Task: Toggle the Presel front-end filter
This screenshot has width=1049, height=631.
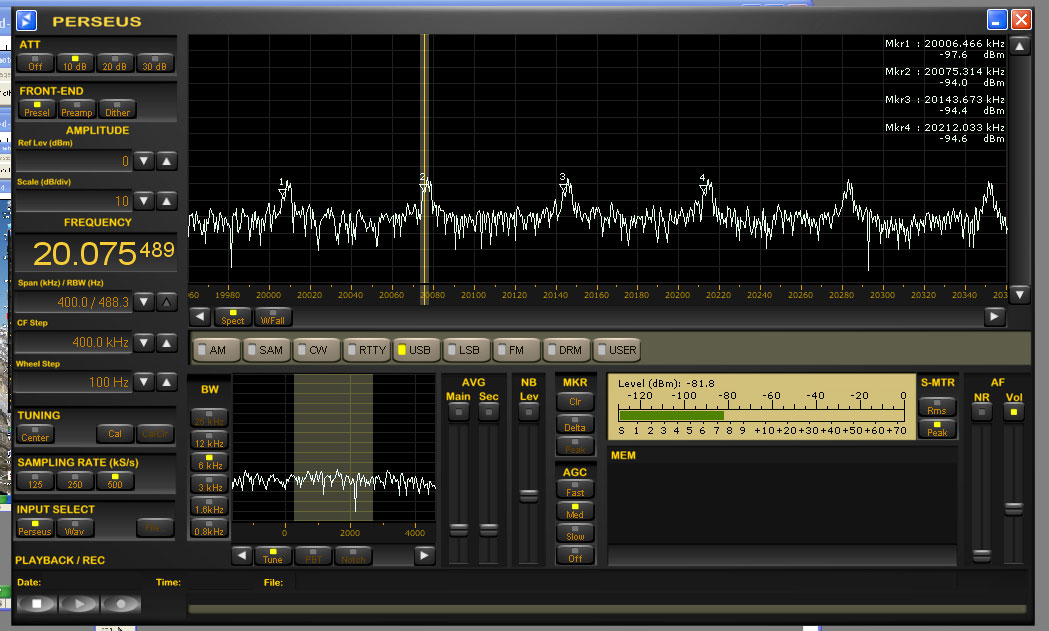Action: [37, 109]
